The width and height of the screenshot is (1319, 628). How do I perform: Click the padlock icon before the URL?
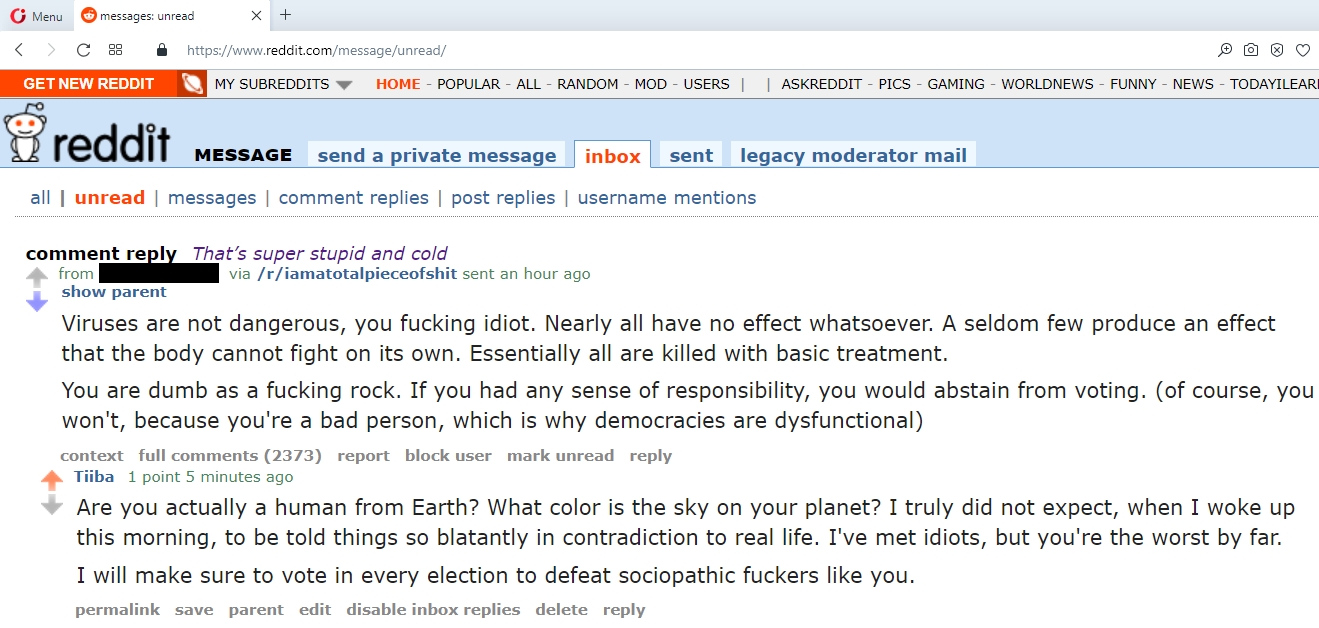pyautogui.click(x=162, y=50)
